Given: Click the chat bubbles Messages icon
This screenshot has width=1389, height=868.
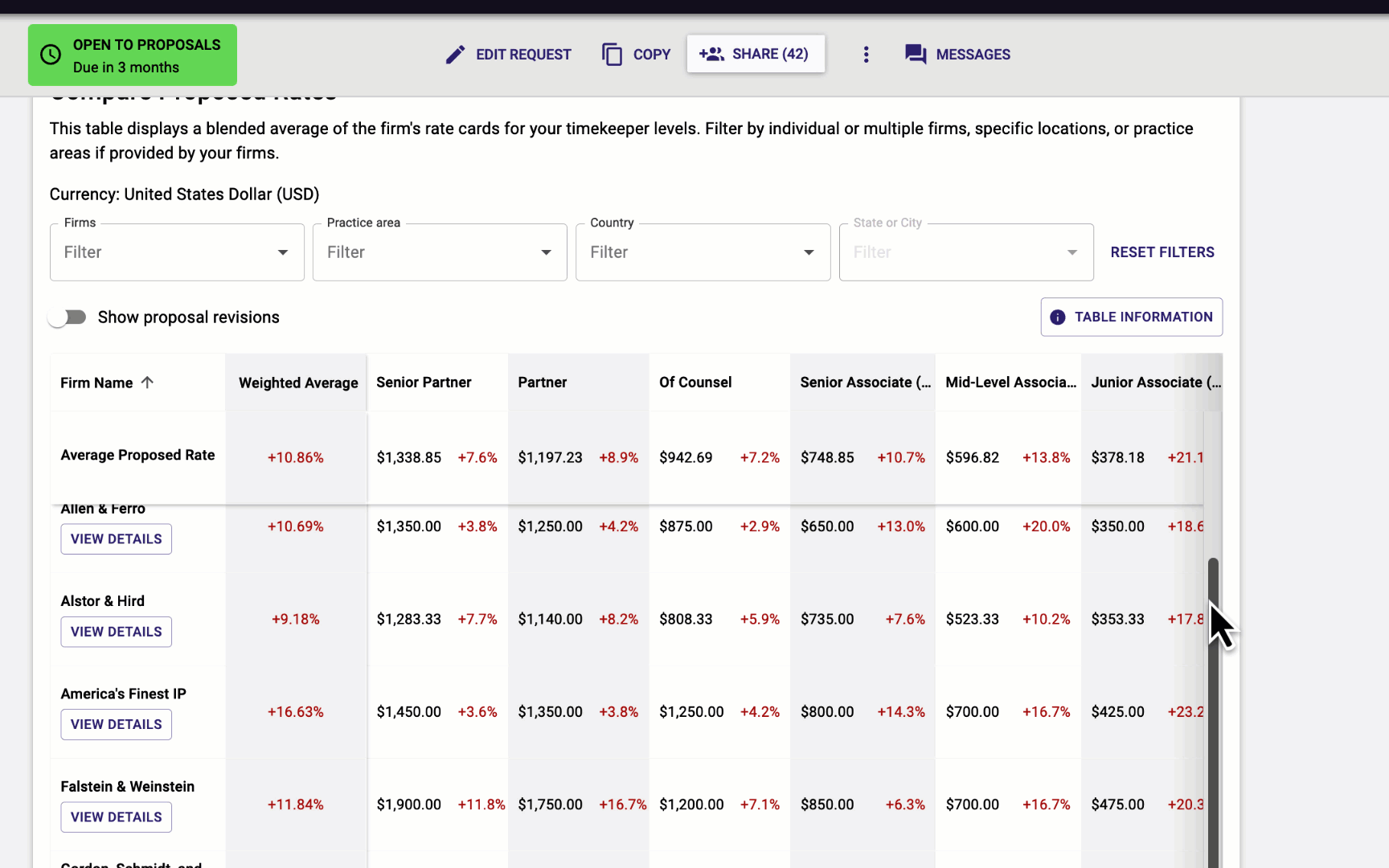Looking at the screenshot, I should click(916, 55).
